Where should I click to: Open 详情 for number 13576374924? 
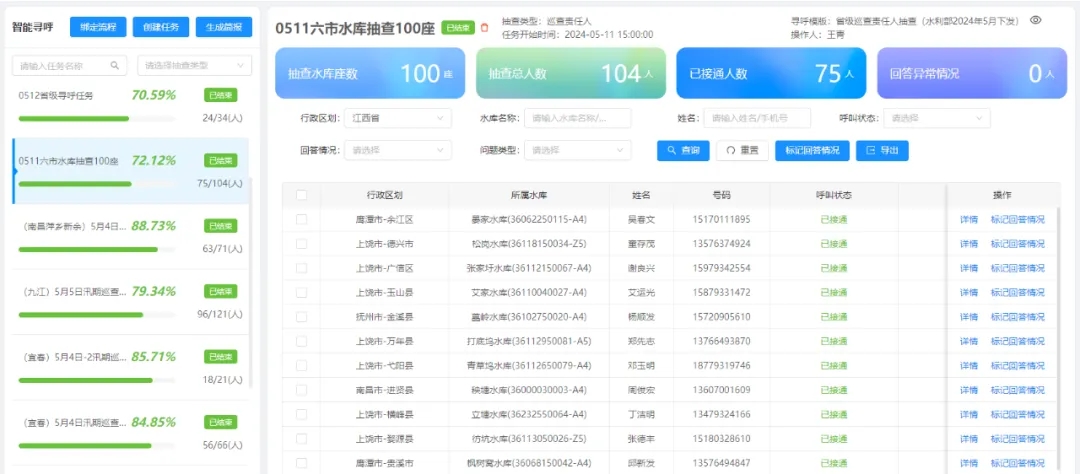[x=968, y=244]
